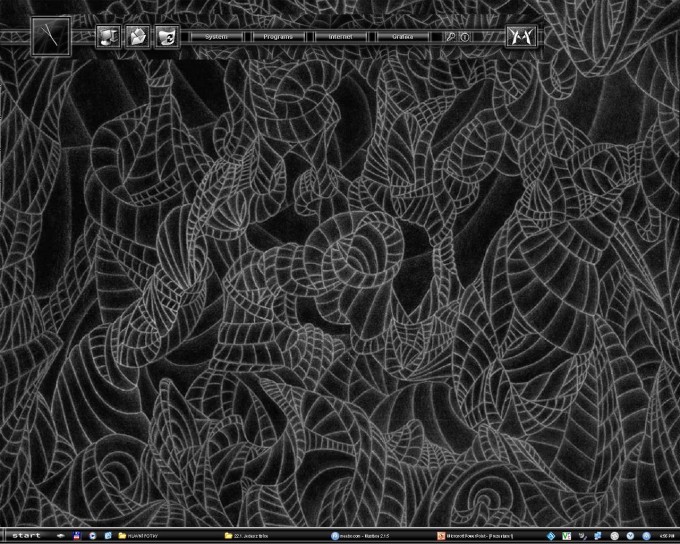This screenshot has height=544, width=680.
Task: Click the floppy disk quick launch icon
Action: point(77,536)
